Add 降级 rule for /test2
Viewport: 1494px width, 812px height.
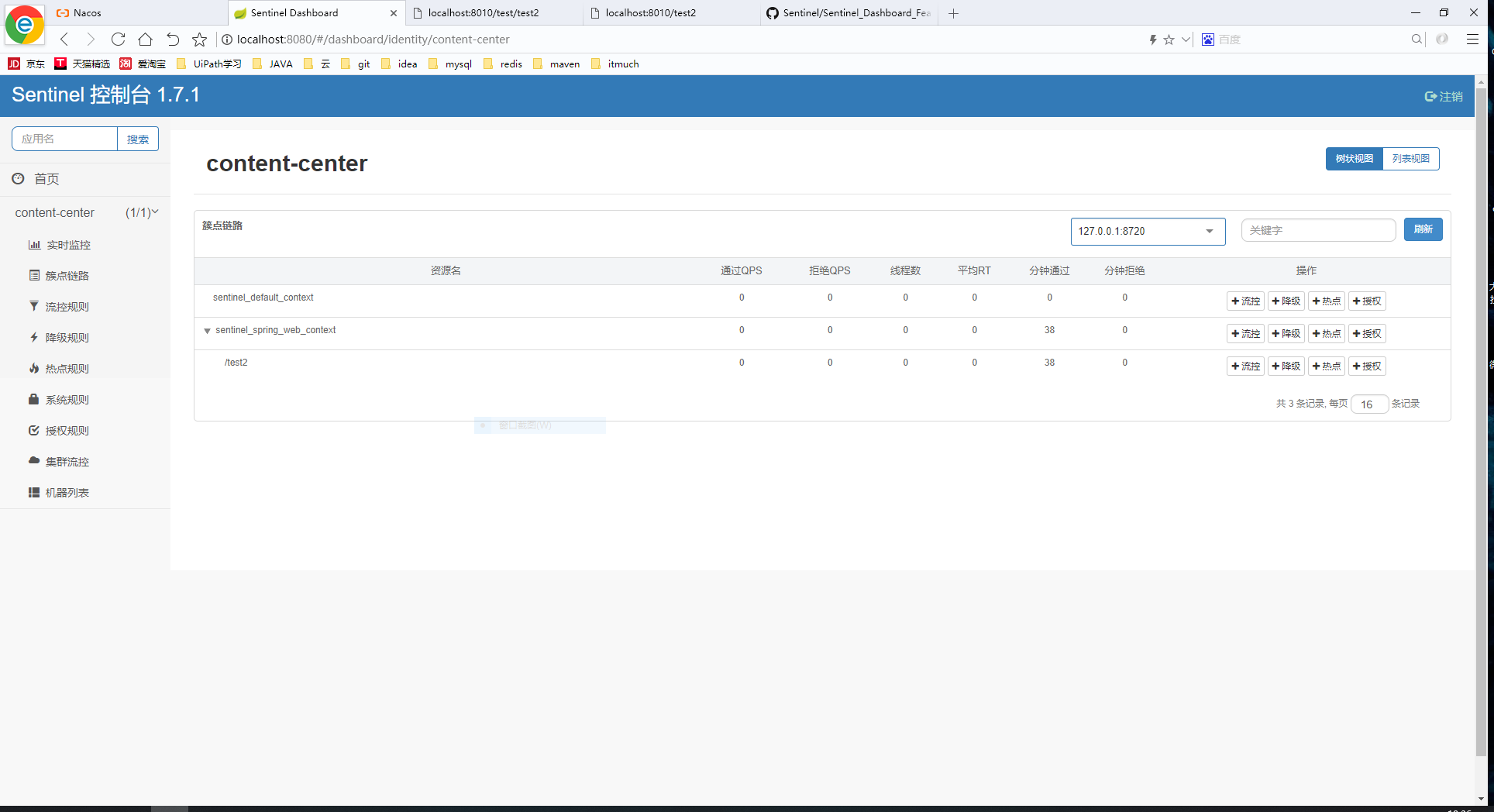(x=1286, y=366)
